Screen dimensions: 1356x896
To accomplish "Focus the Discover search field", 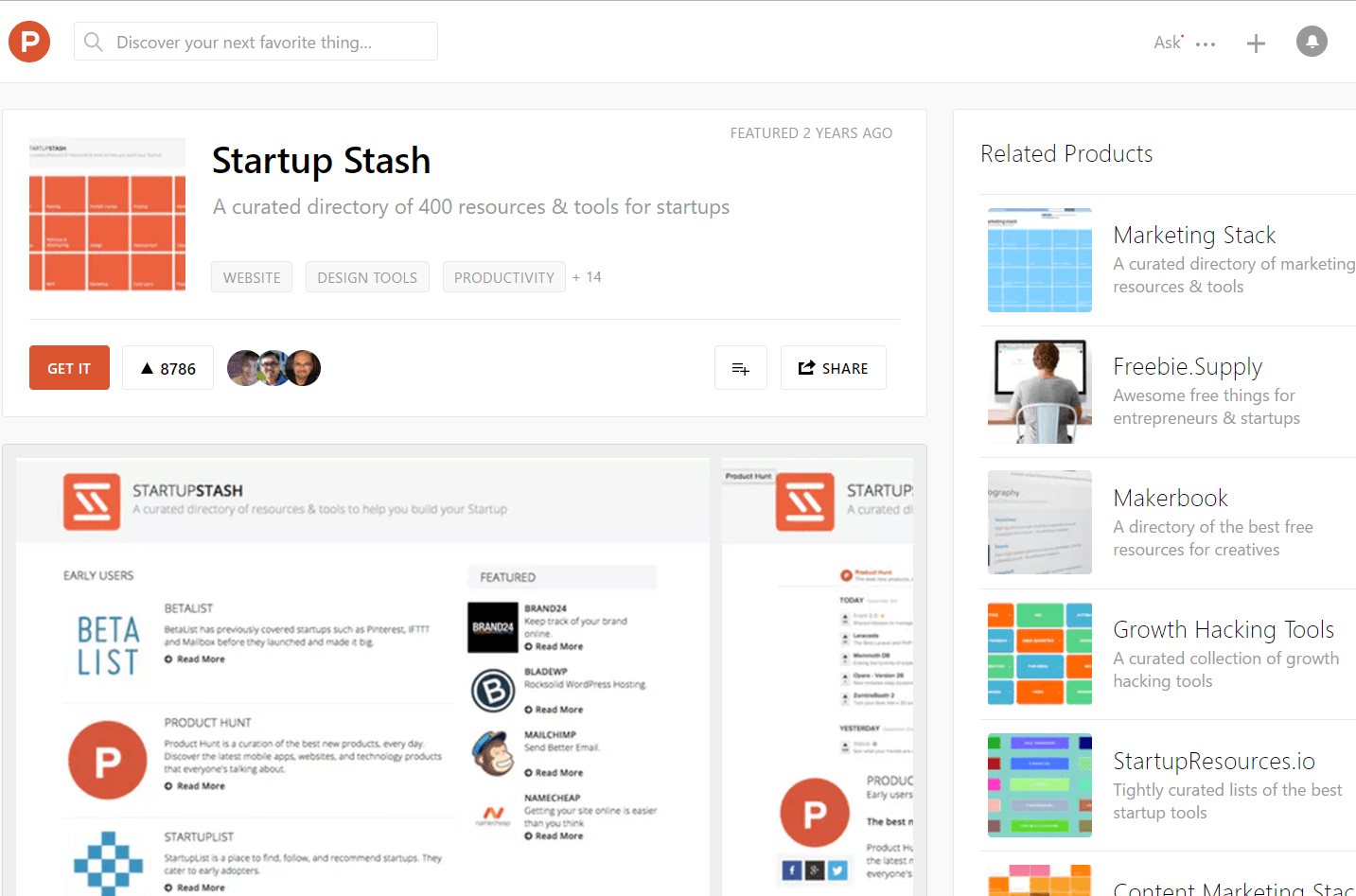I will [x=255, y=43].
